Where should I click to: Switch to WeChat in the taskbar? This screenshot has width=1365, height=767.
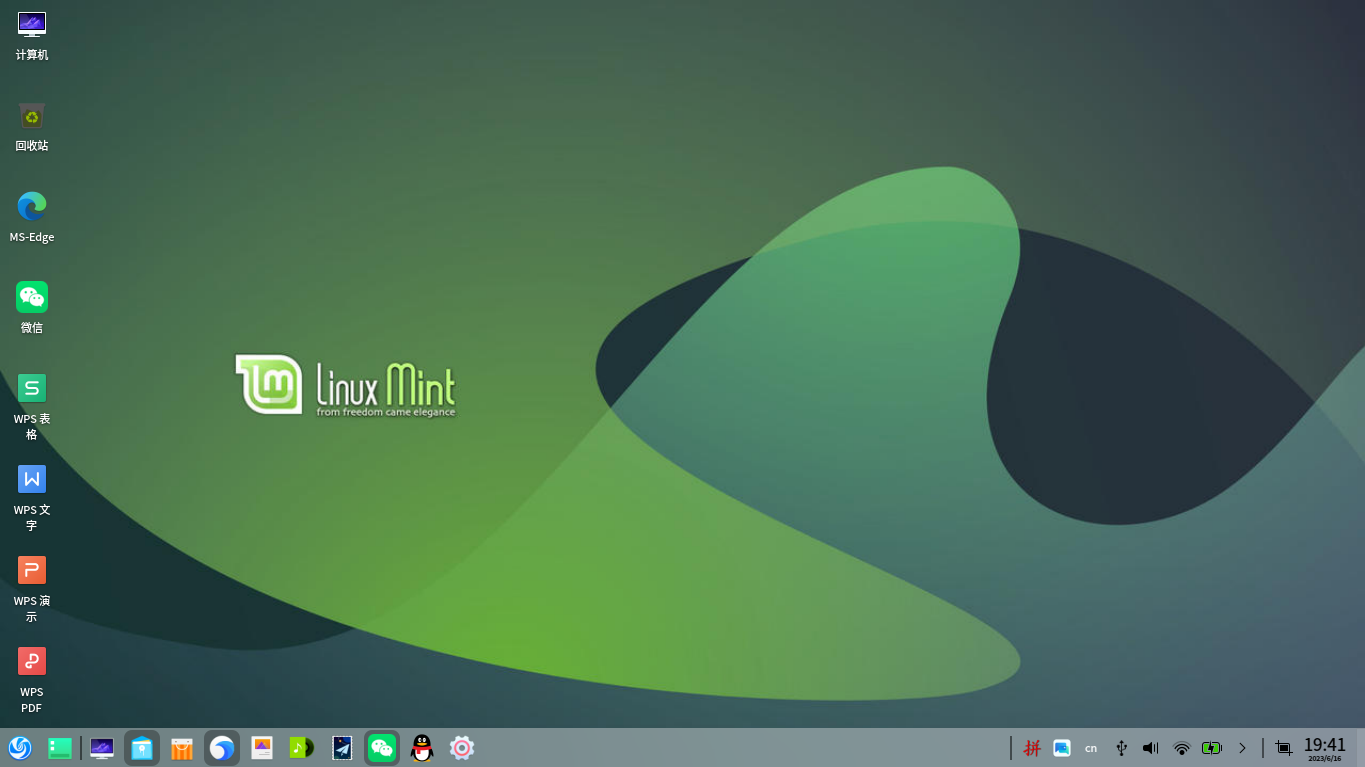click(382, 748)
